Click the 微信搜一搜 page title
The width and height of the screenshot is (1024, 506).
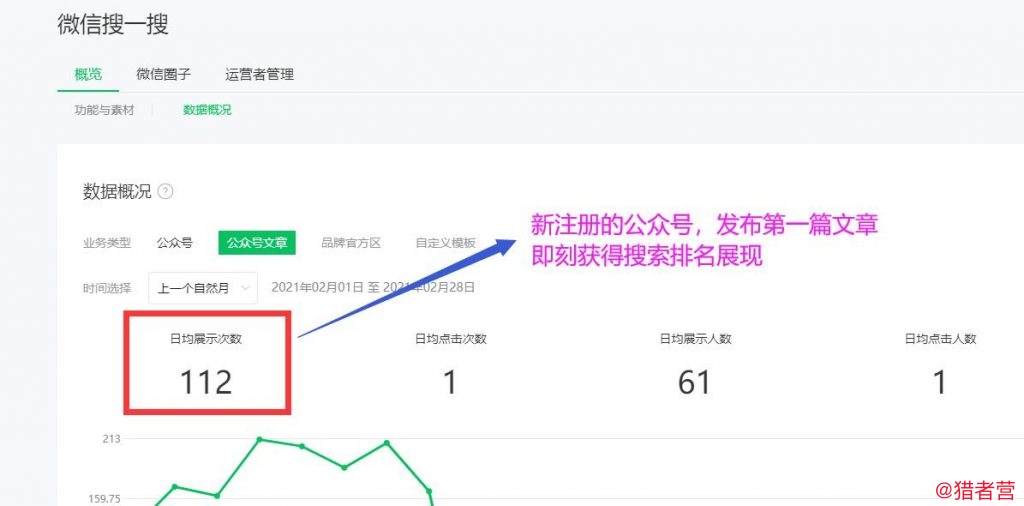[114, 24]
